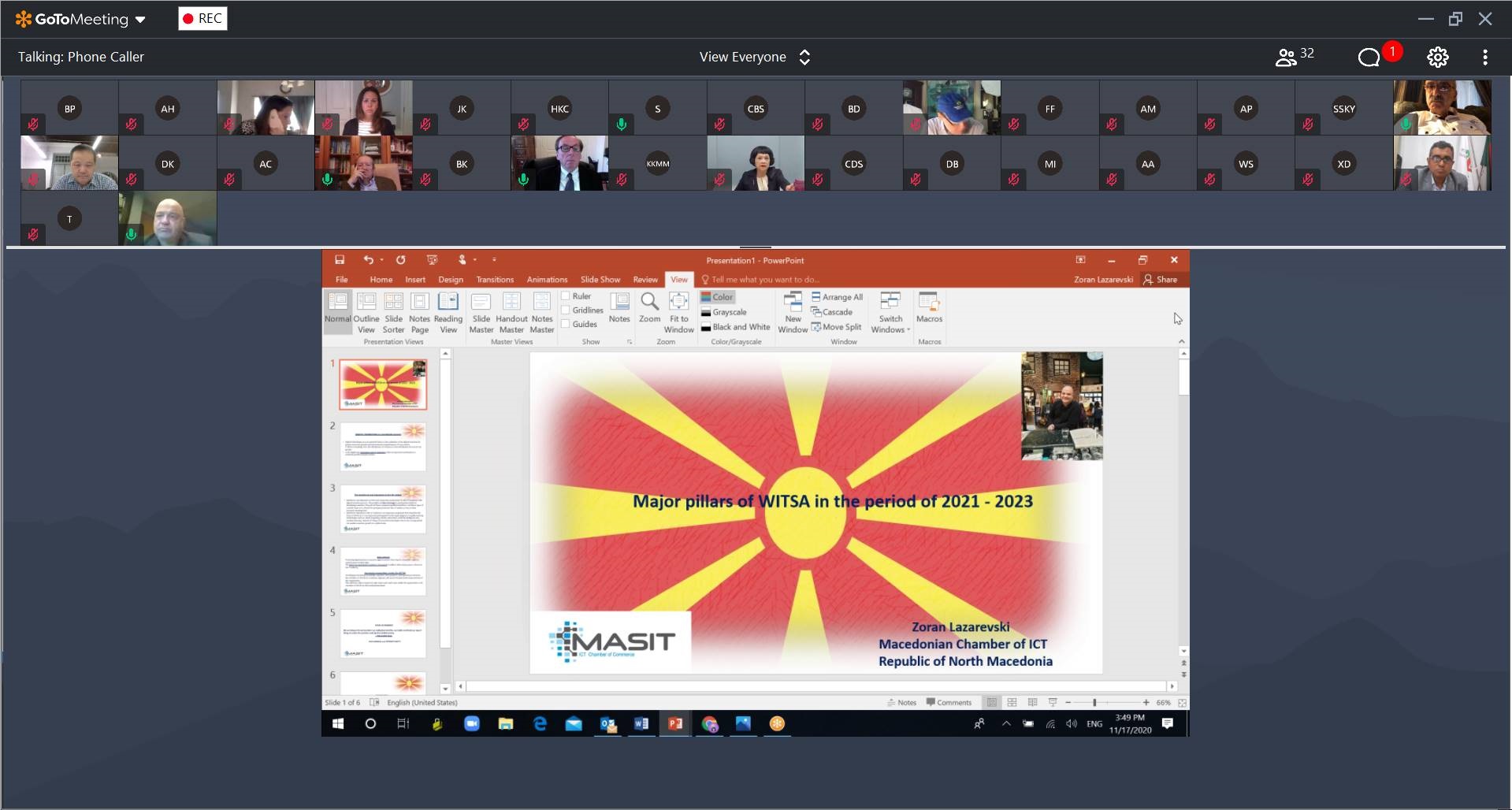Click the status bar slideshow view icon

(x=1053, y=702)
